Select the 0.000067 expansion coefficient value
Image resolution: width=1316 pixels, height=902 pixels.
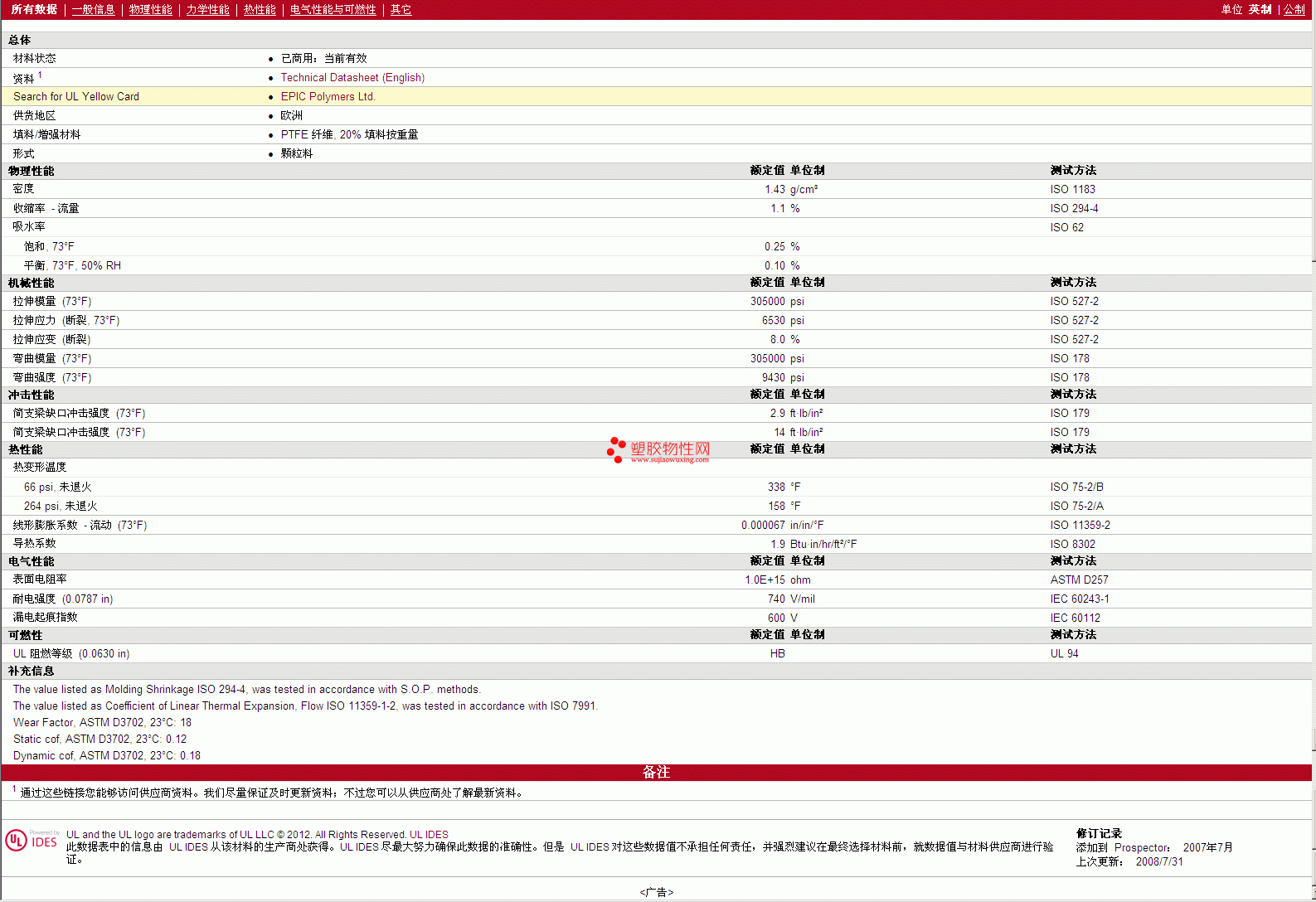pos(763,526)
